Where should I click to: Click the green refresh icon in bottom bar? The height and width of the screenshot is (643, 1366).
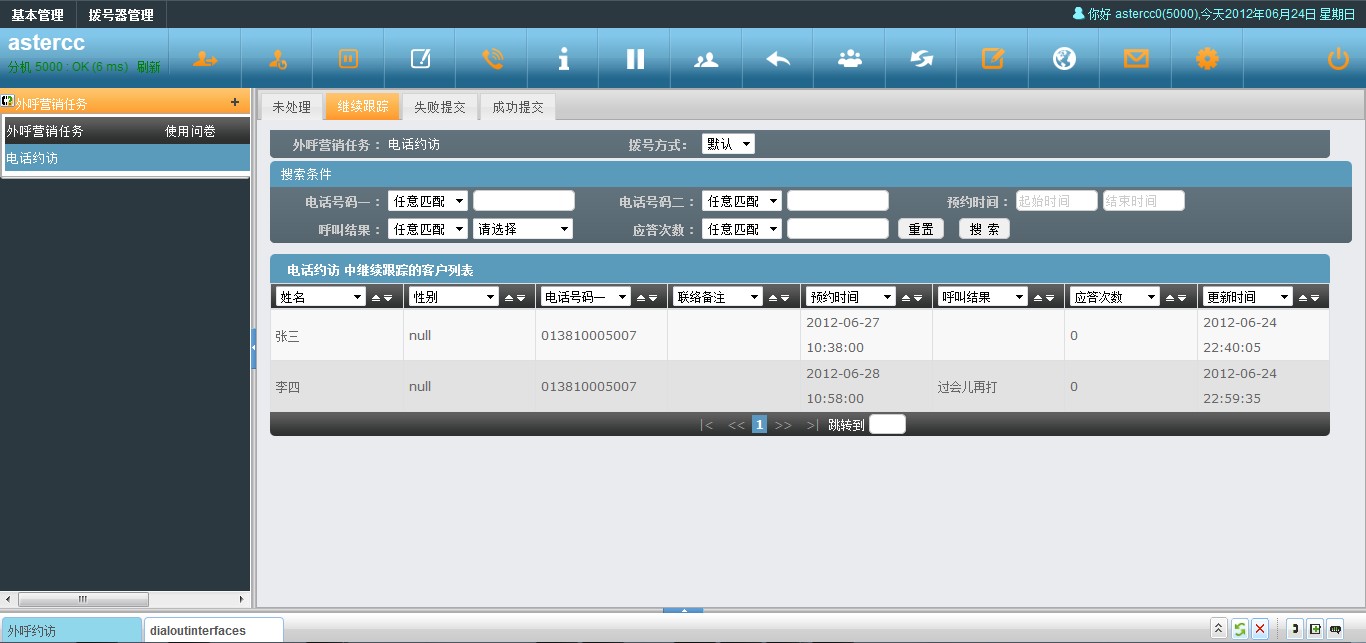coord(1239,629)
